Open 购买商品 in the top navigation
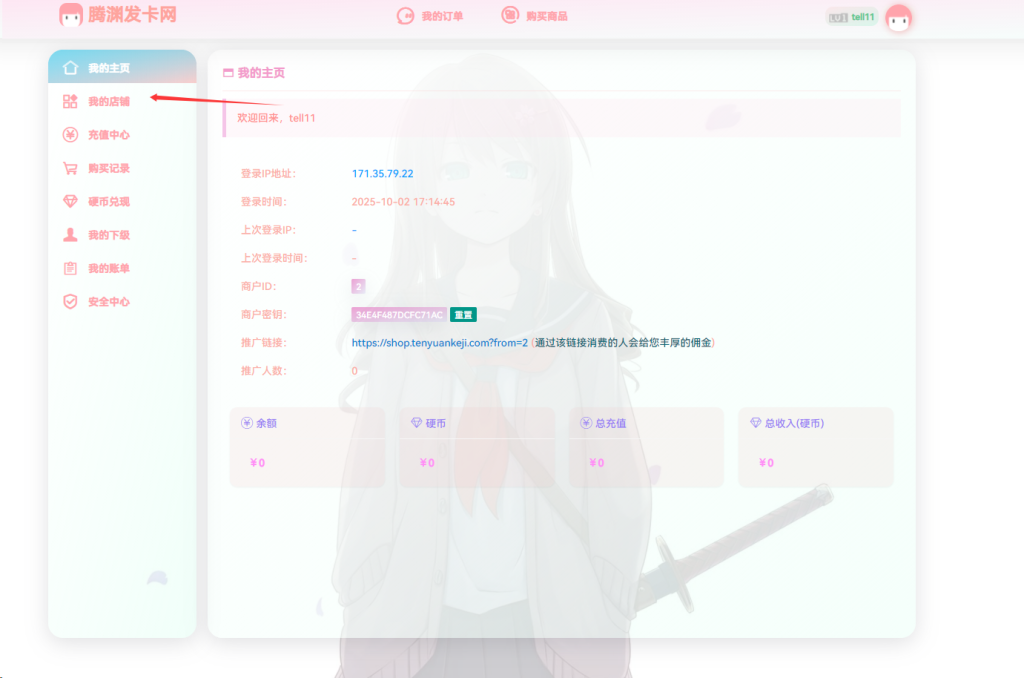1024x678 pixels. 535,16
